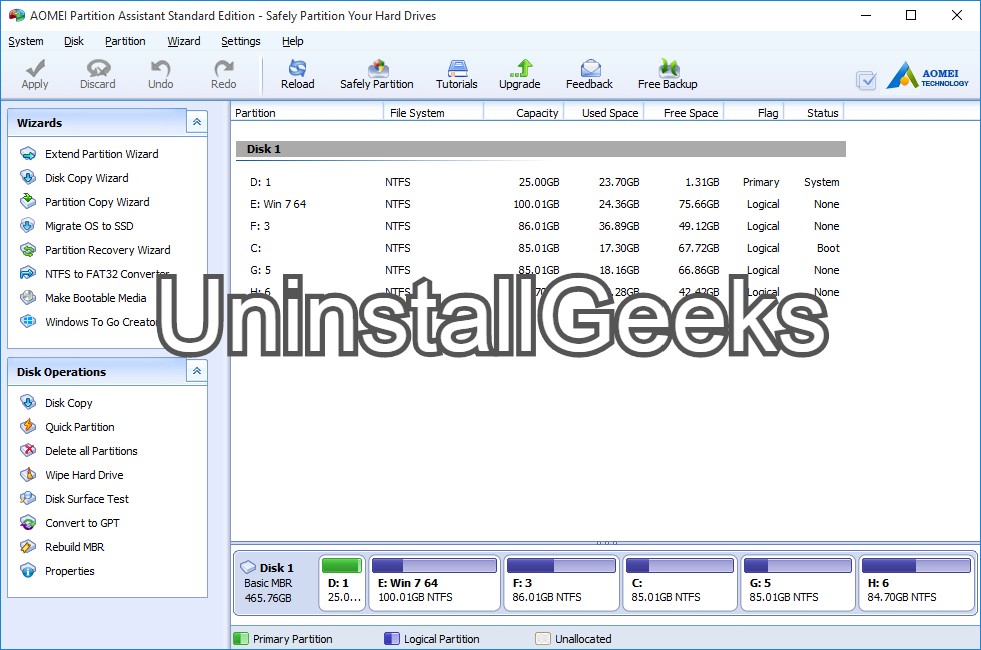Select the F: 3 partition row
The image size is (981, 650).
pos(541,226)
